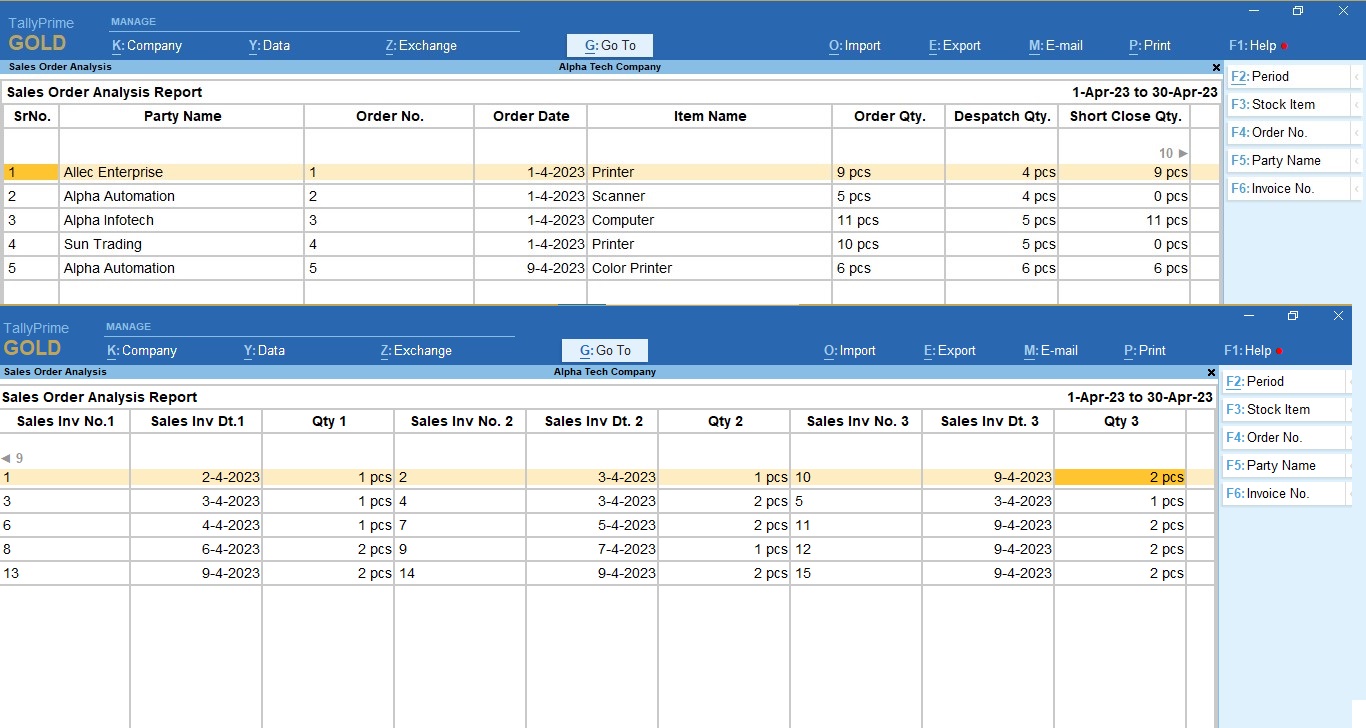Screen dimensions: 1366x728
Task: Click E: Export in the top bar
Action: click(x=953, y=45)
